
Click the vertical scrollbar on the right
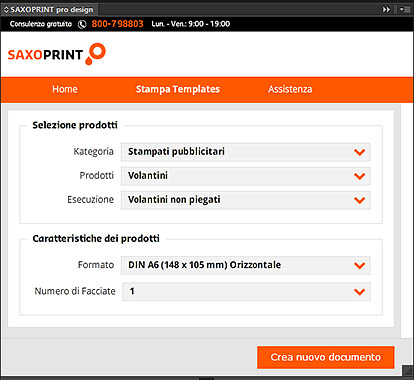click(407, 220)
